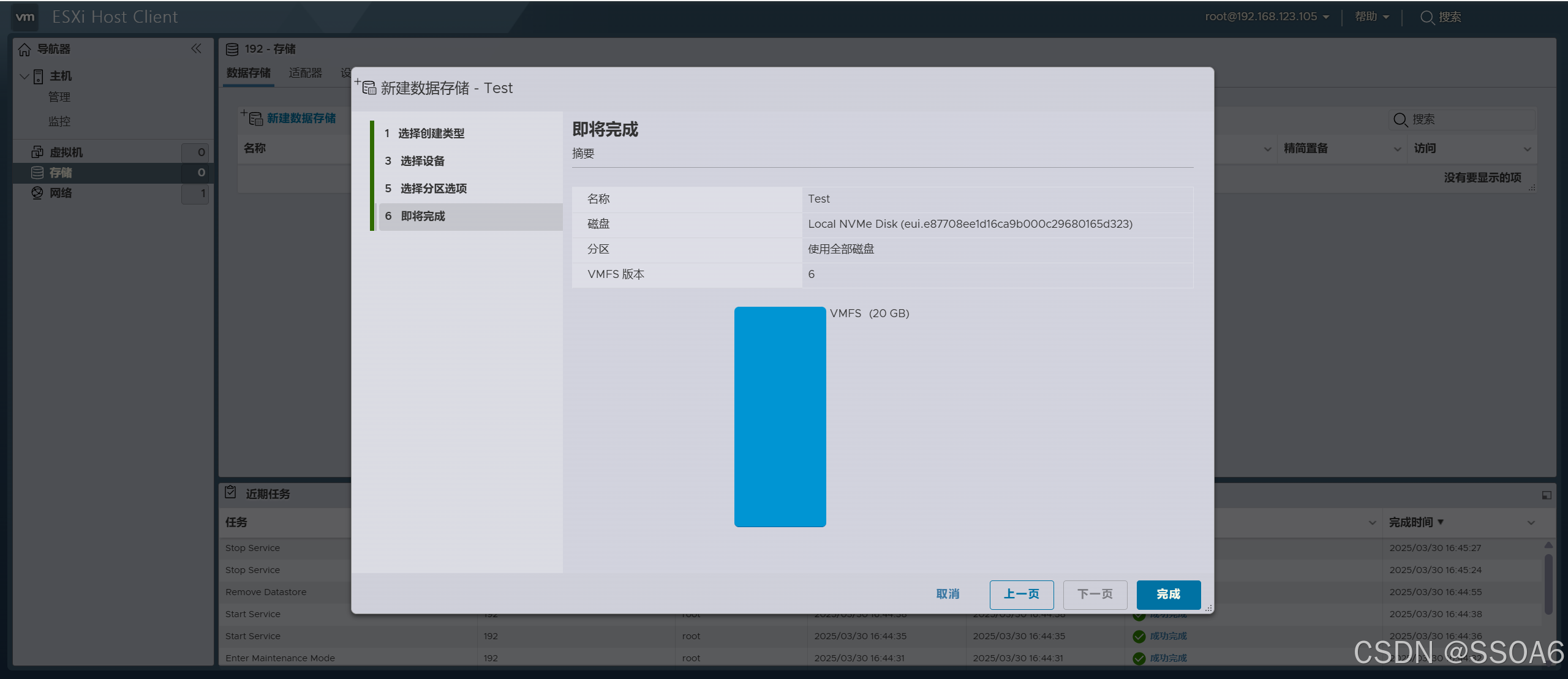Click the recent tasks panel maximize icon
1568x679 pixels.
click(x=1546, y=495)
